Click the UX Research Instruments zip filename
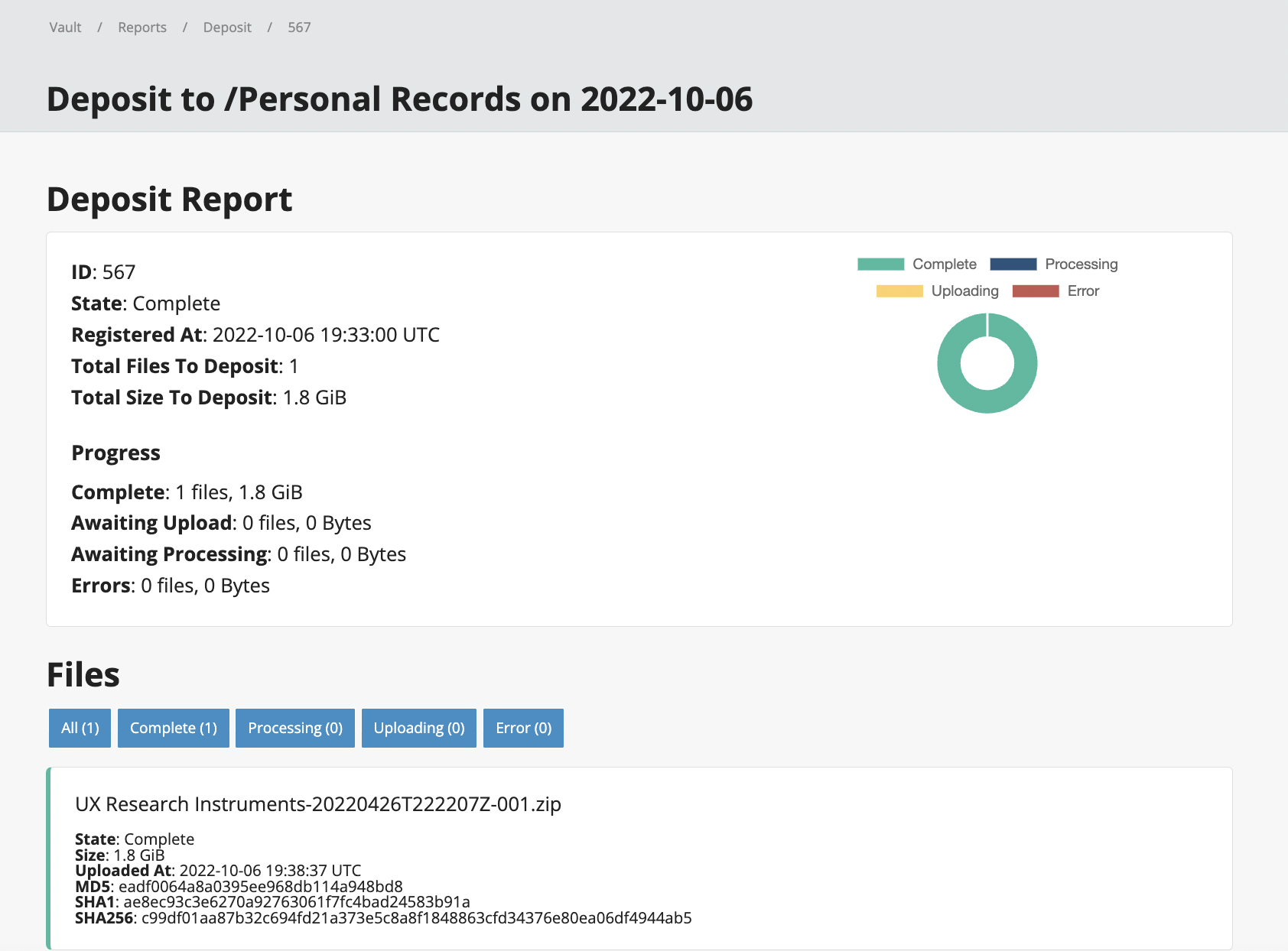This screenshot has width=1288, height=951. pyautogui.click(x=318, y=804)
